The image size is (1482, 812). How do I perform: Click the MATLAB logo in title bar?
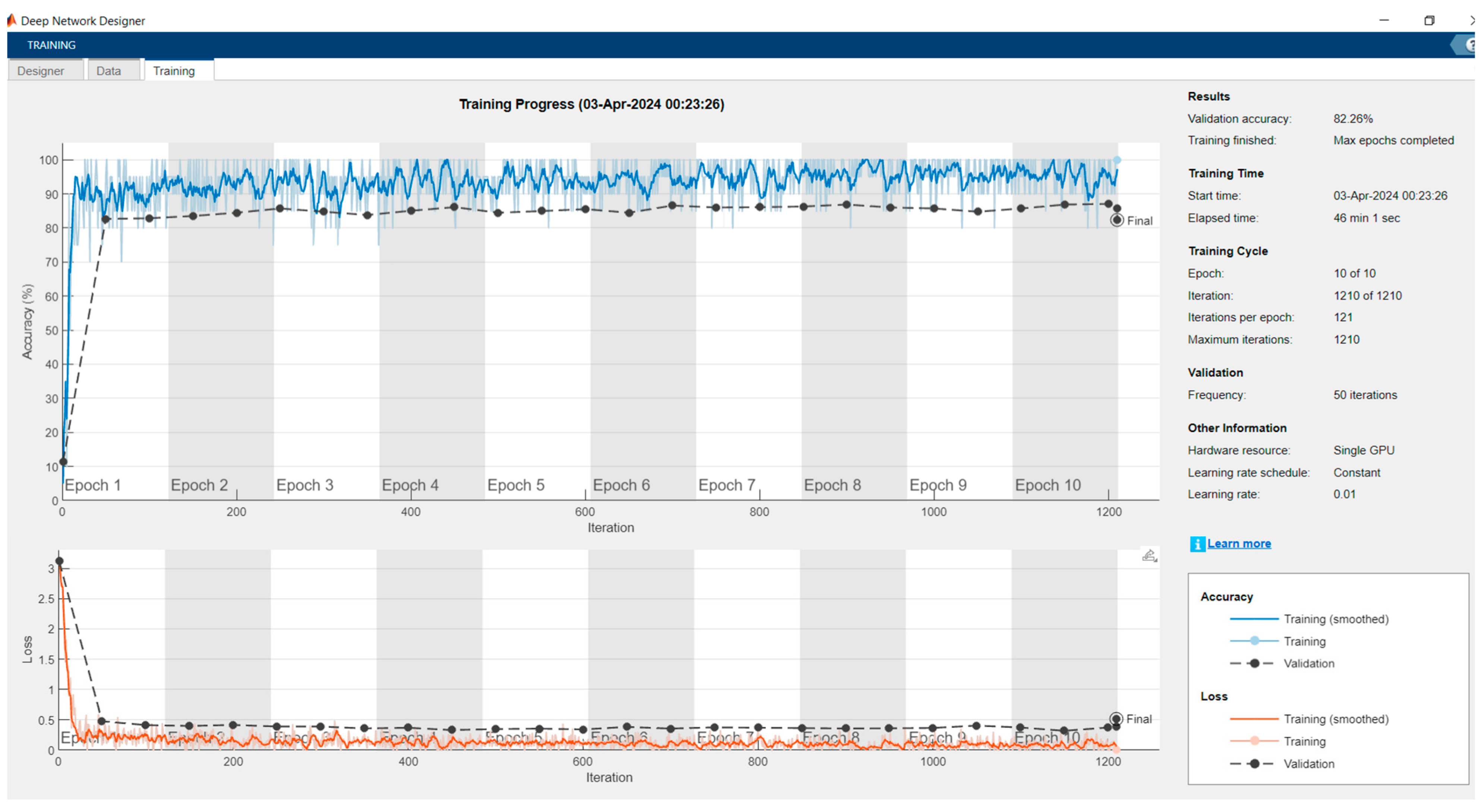click(12, 21)
